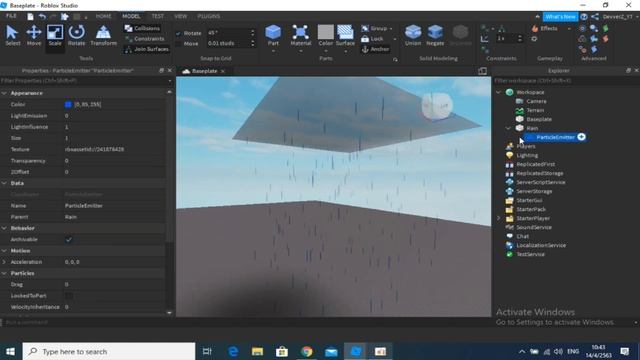Add child object to ParticleEmitter
The height and width of the screenshot is (360, 640).
tap(582, 137)
